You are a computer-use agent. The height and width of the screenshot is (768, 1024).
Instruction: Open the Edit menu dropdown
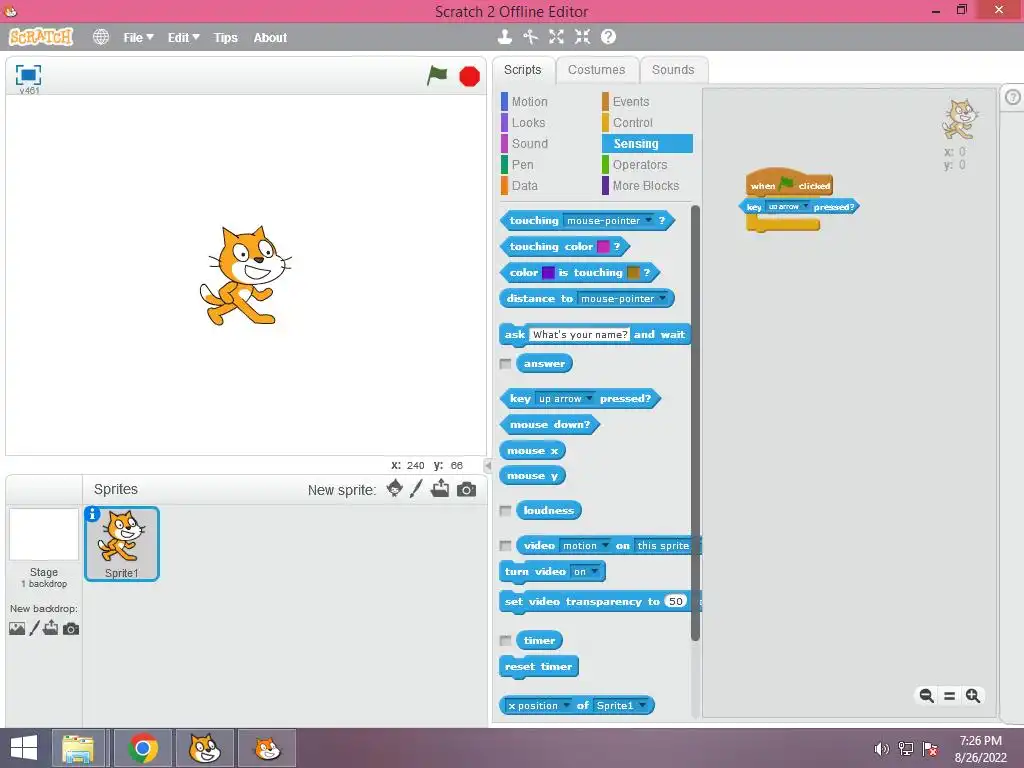[184, 38]
